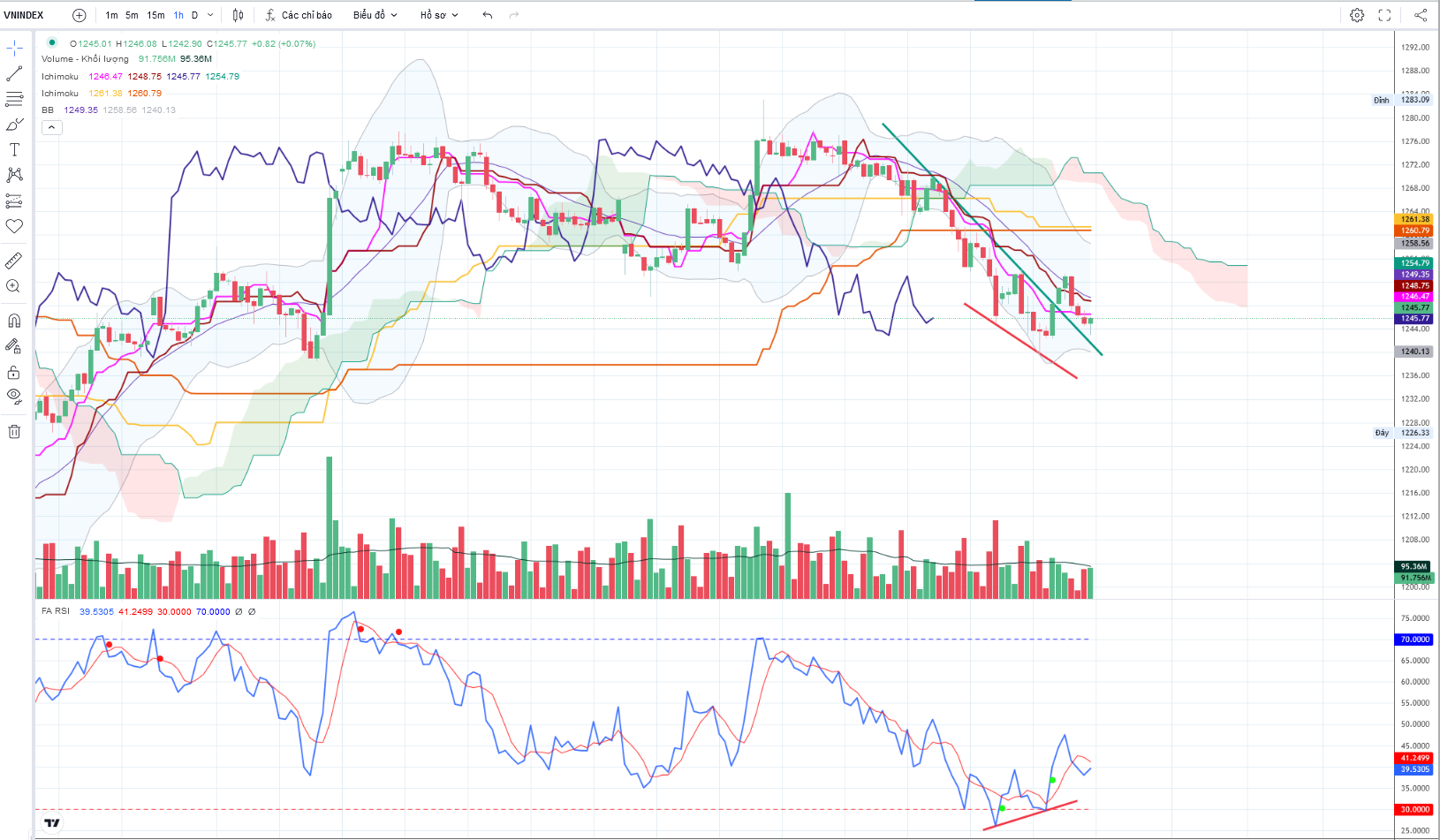The height and width of the screenshot is (840, 1440).
Task: Select the second Ichimoku indicator legend
Action: point(60,94)
